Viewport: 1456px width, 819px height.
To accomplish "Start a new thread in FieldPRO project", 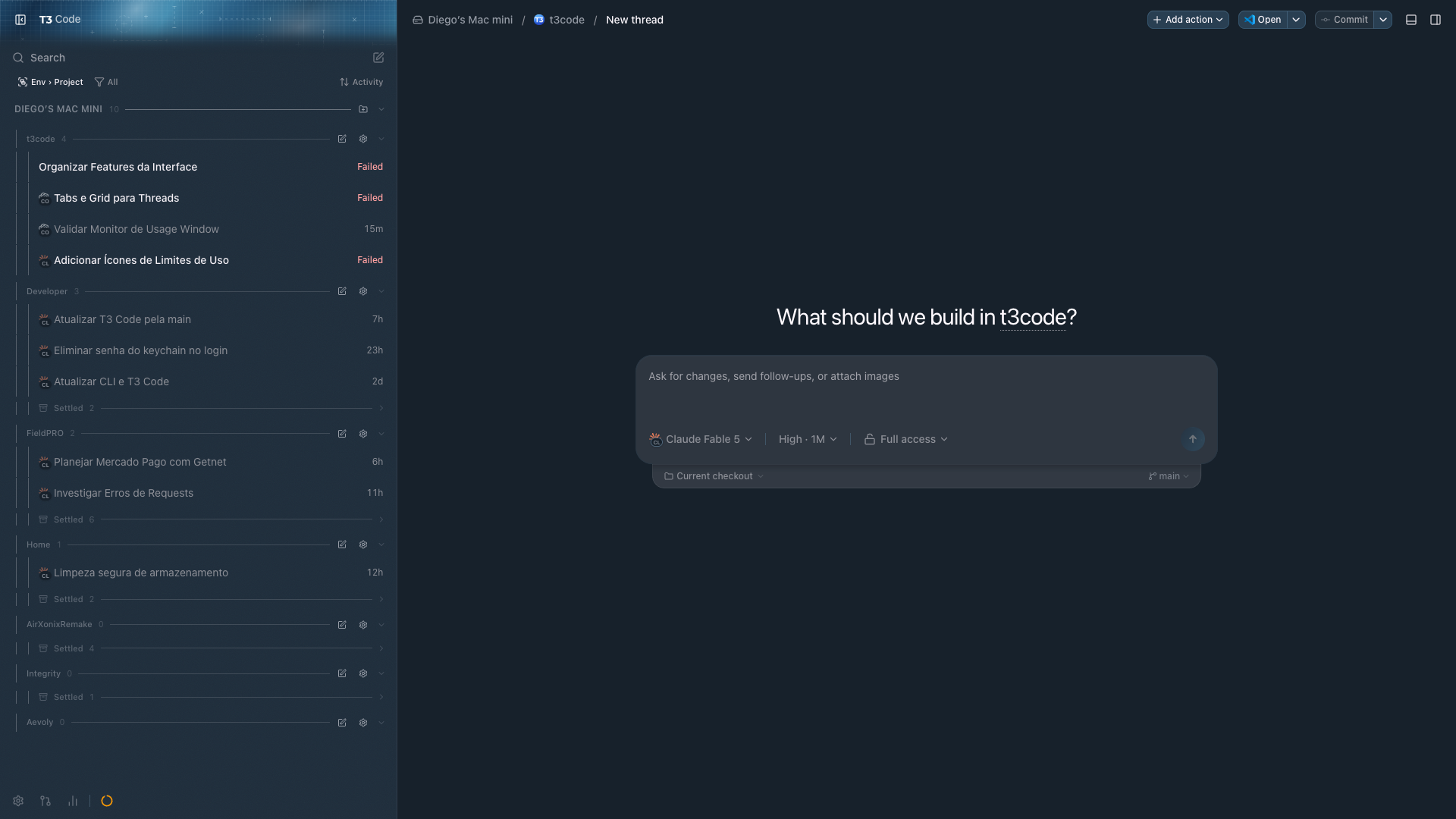I will pyautogui.click(x=342, y=434).
